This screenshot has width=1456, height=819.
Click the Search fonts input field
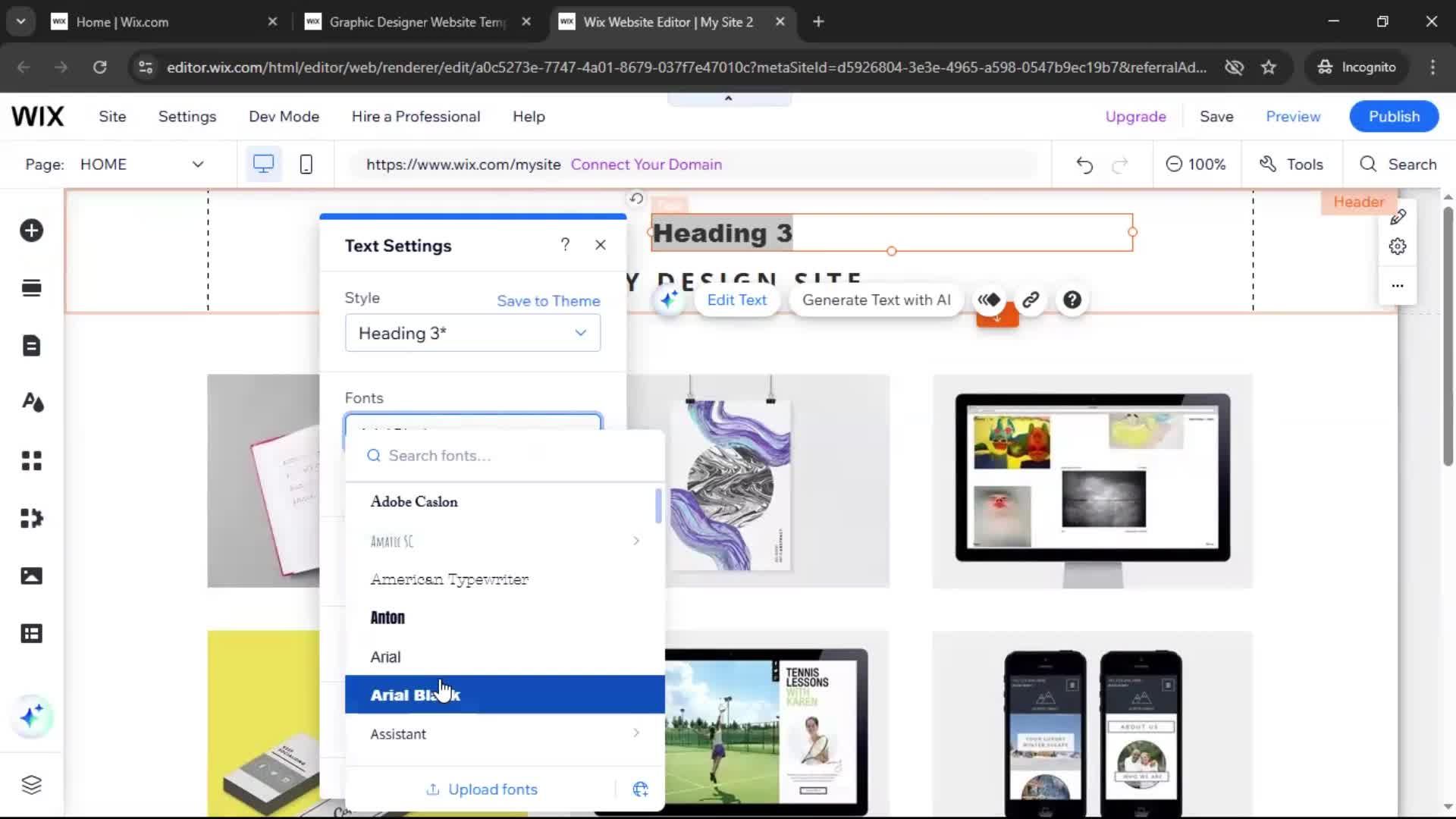(x=504, y=456)
